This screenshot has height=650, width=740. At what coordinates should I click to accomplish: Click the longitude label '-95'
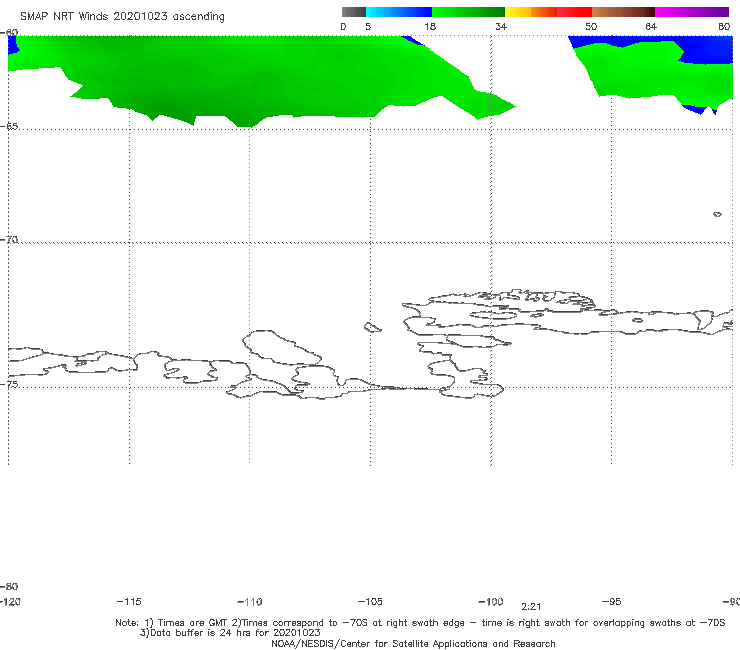(612, 601)
